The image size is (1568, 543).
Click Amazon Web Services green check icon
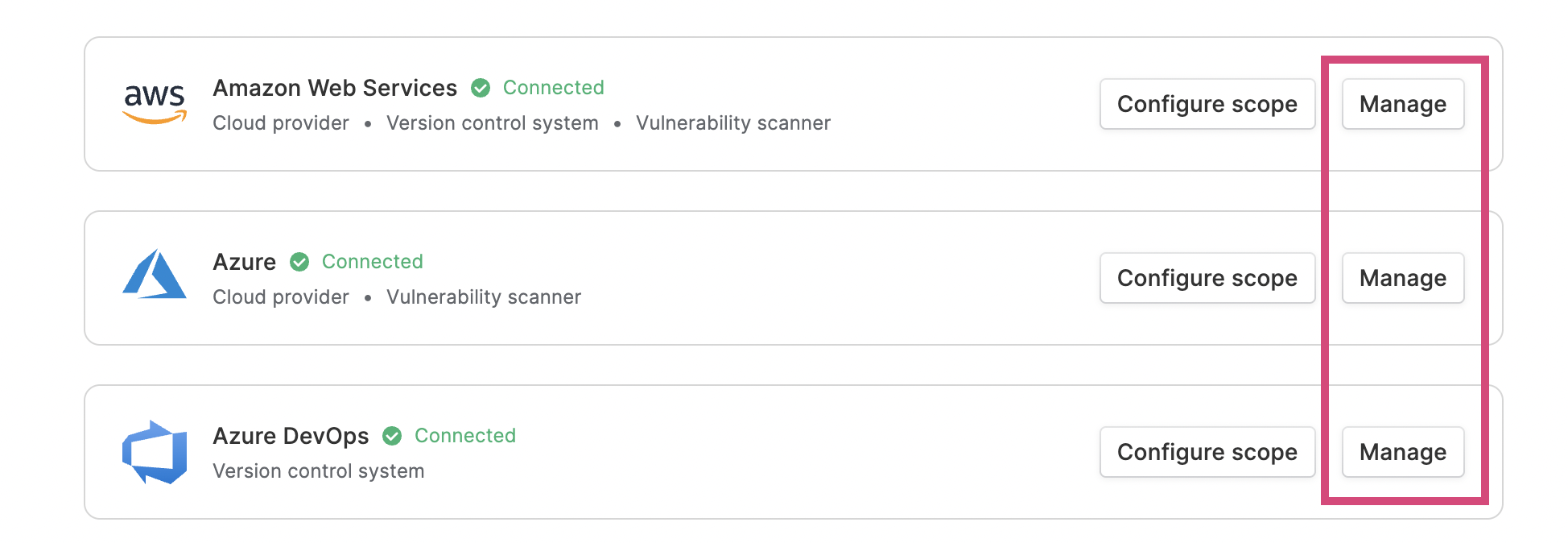[x=481, y=88]
